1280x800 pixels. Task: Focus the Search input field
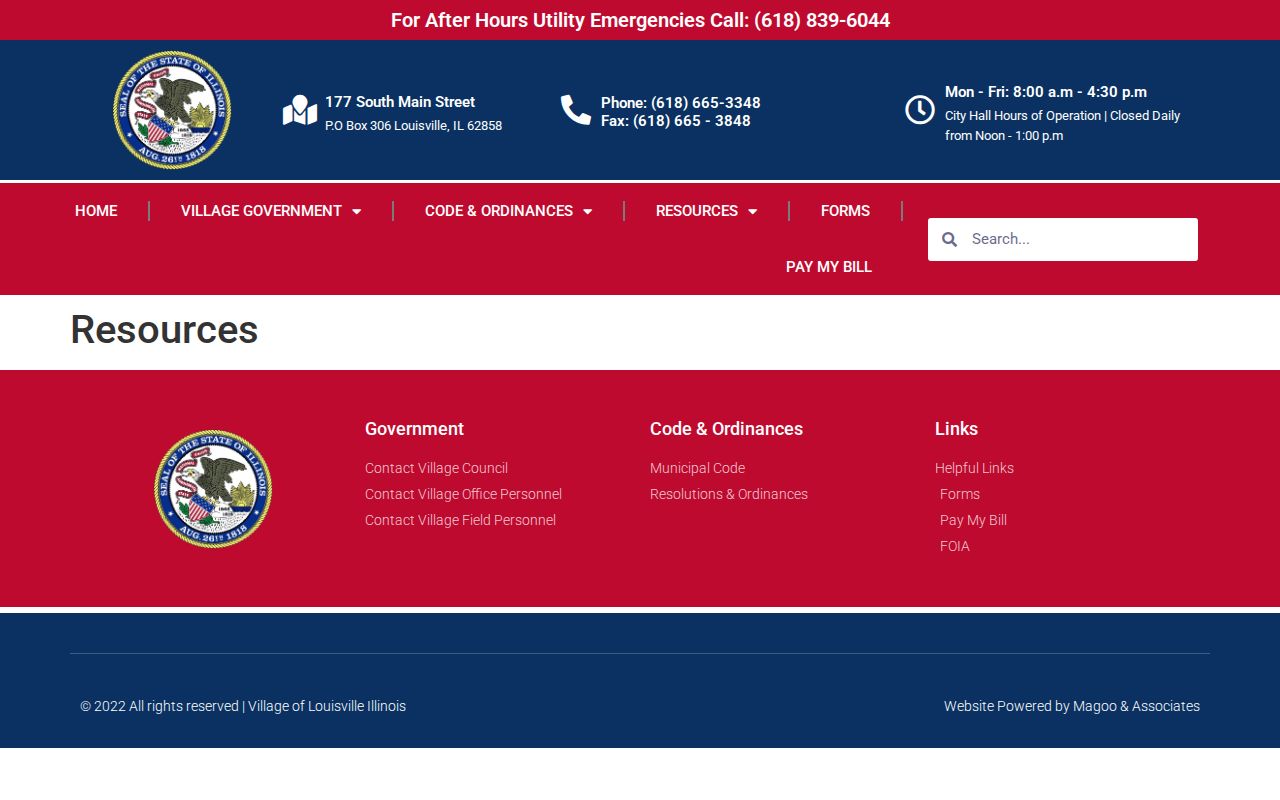[x=1079, y=239]
